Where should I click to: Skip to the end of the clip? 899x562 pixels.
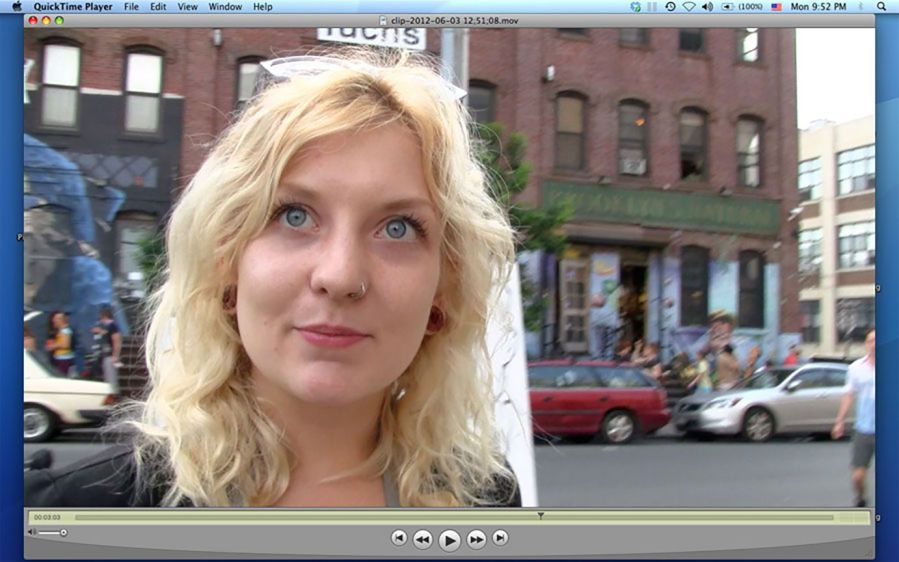500,538
